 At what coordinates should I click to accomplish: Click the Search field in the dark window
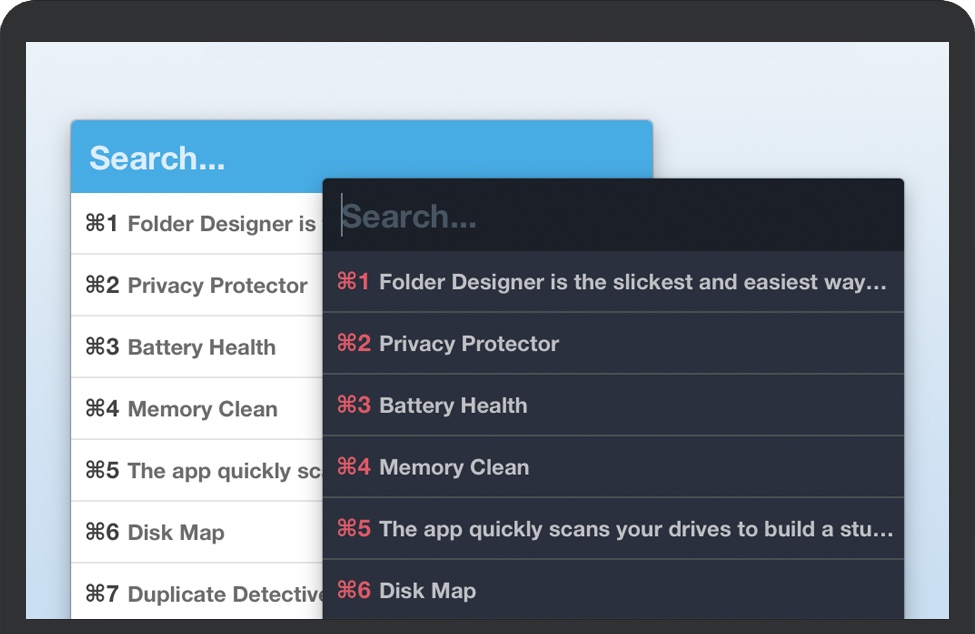click(x=613, y=216)
